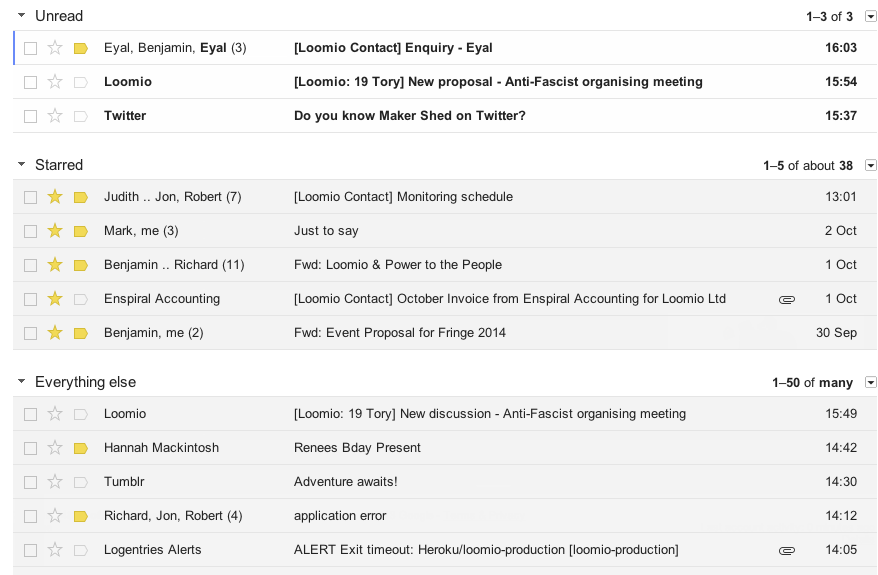878x575 pixels.
Task: Click importance marker on Tumblr email
Action: tap(81, 482)
